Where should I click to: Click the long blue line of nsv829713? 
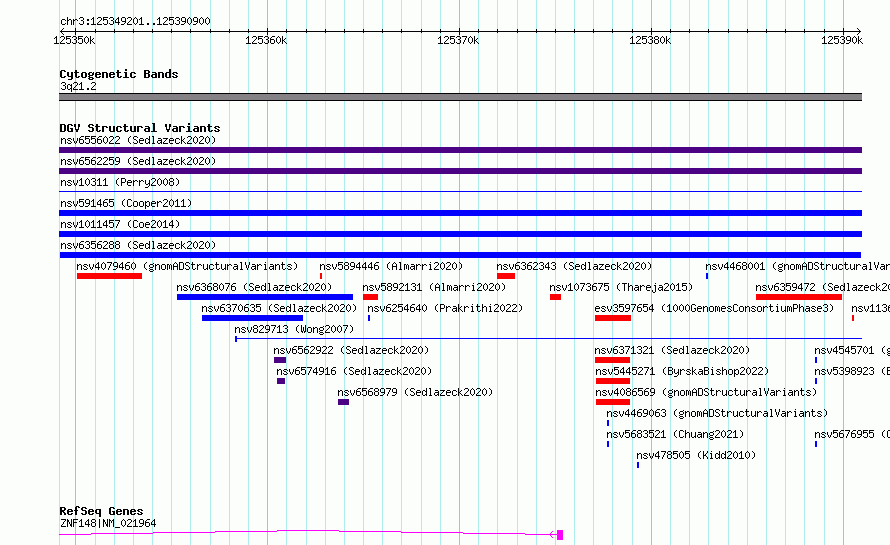click(x=548, y=339)
